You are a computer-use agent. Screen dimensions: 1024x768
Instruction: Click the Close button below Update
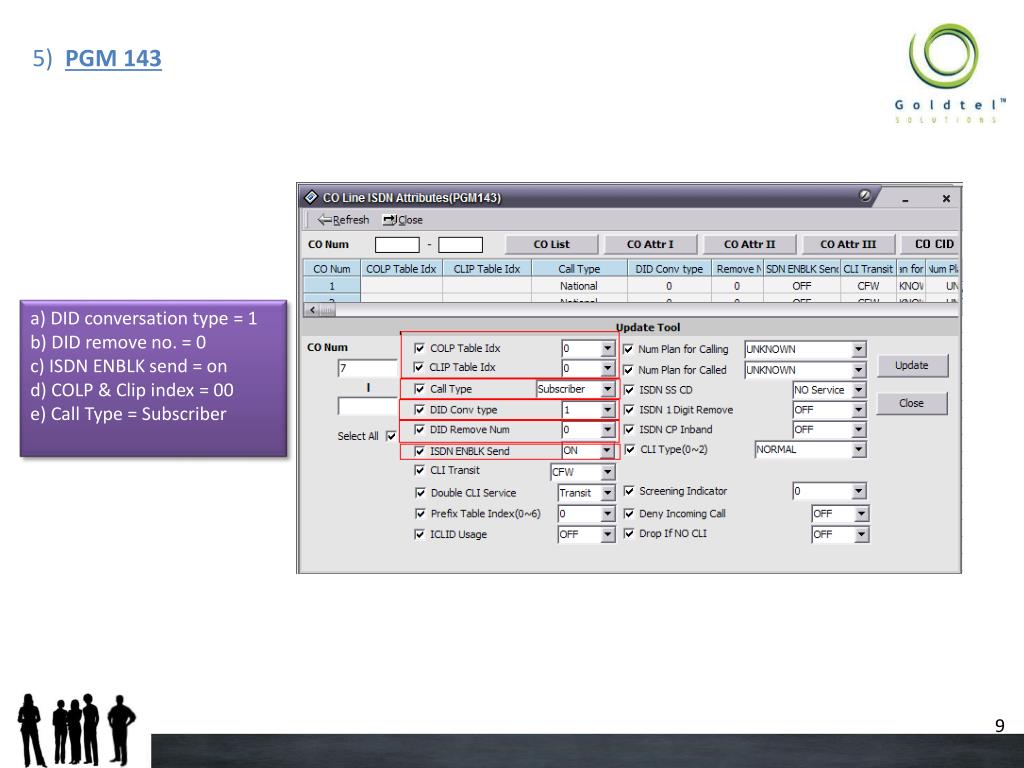tap(912, 404)
